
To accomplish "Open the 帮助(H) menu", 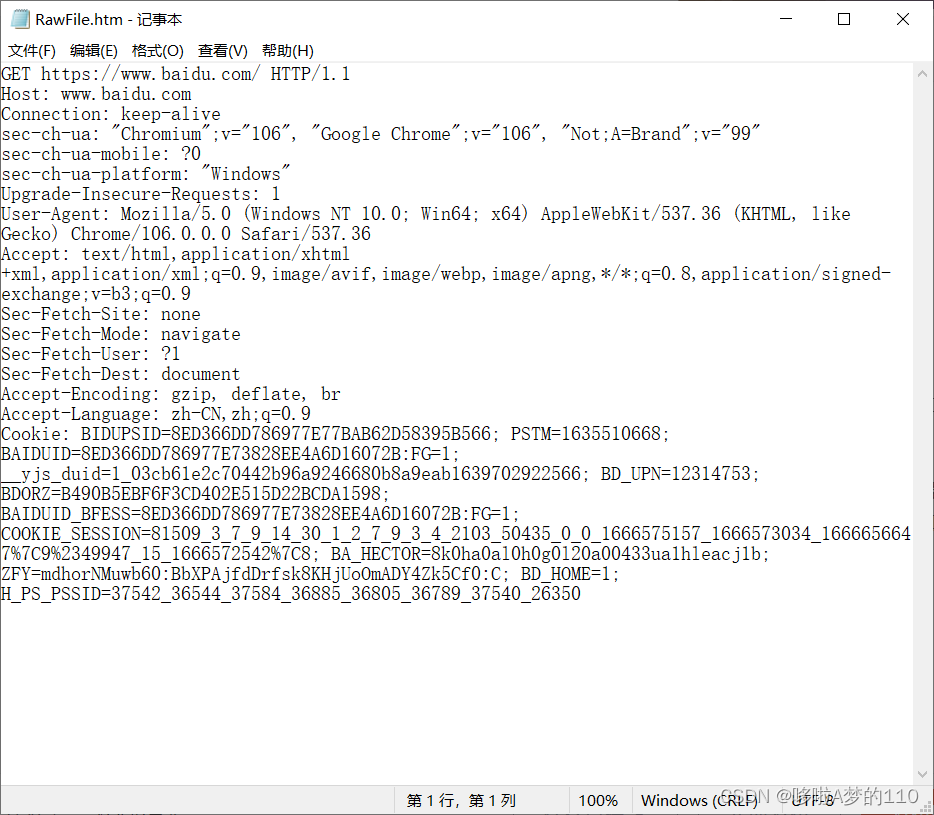I will pos(288,51).
